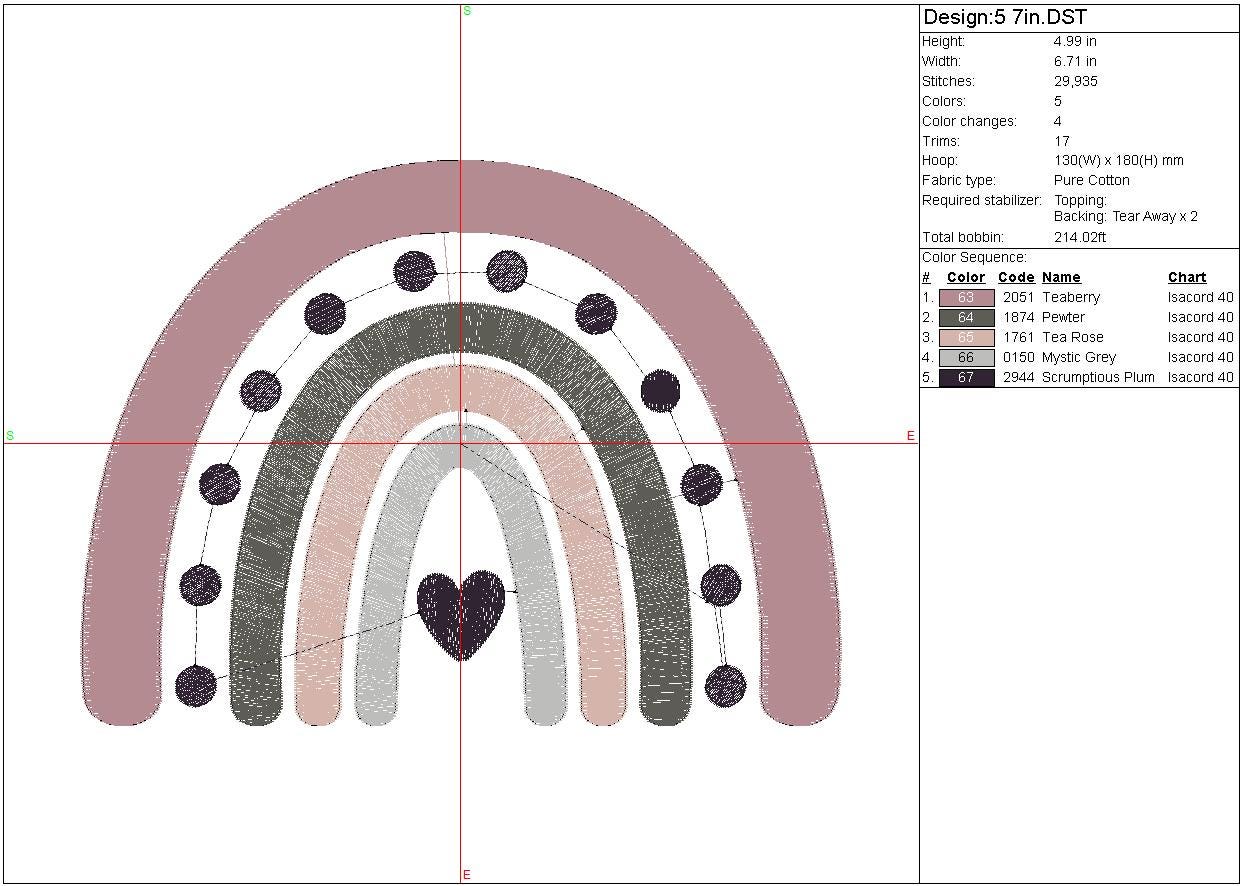Click the underlined Color column header
This screenshot has height=886, width=1244.
click(x=966, y=277)
